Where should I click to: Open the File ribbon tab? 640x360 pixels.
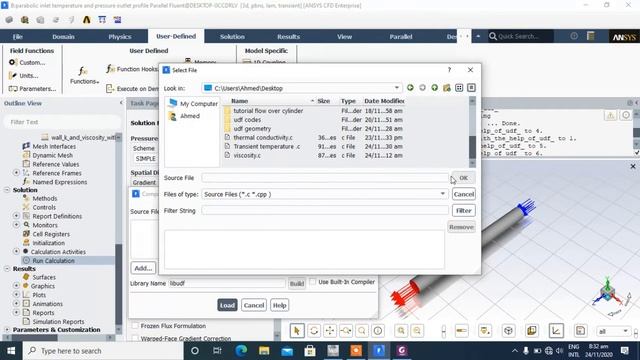(x=18, y=36)
